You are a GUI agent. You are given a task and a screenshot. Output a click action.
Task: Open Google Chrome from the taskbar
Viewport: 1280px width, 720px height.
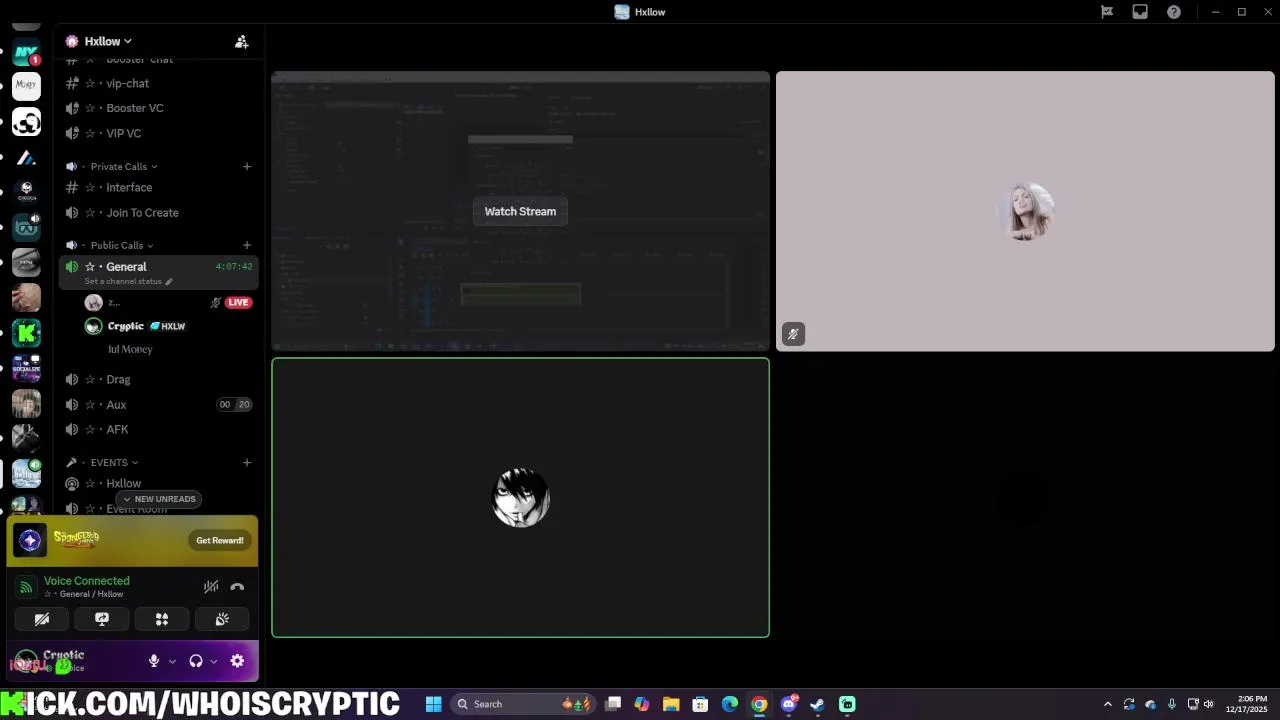click(x=759, y=704)
